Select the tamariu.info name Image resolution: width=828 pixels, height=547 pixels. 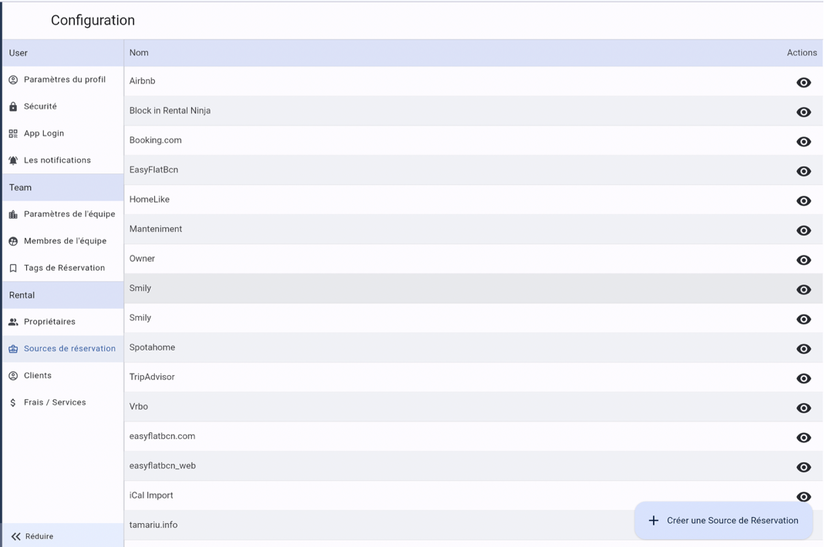point(153,525)
